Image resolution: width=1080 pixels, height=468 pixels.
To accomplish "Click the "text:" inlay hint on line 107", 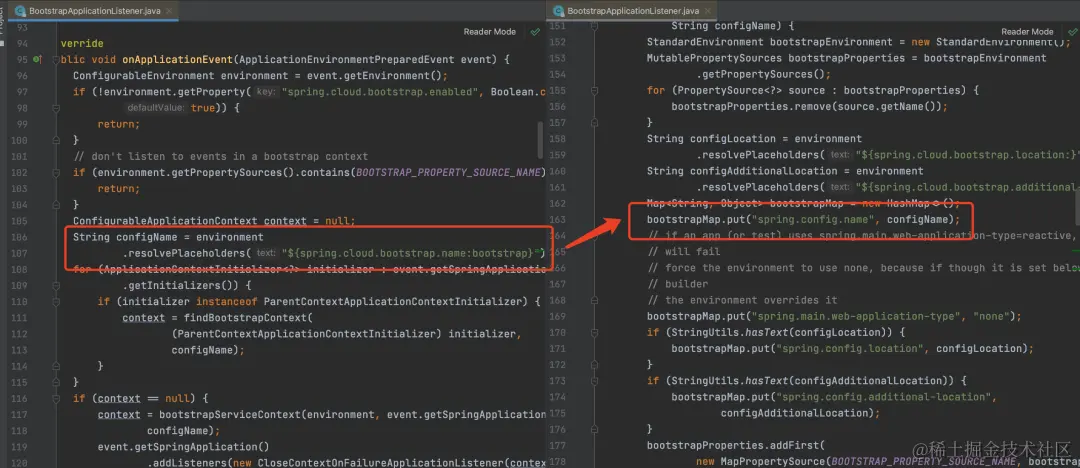I will 266,253.
